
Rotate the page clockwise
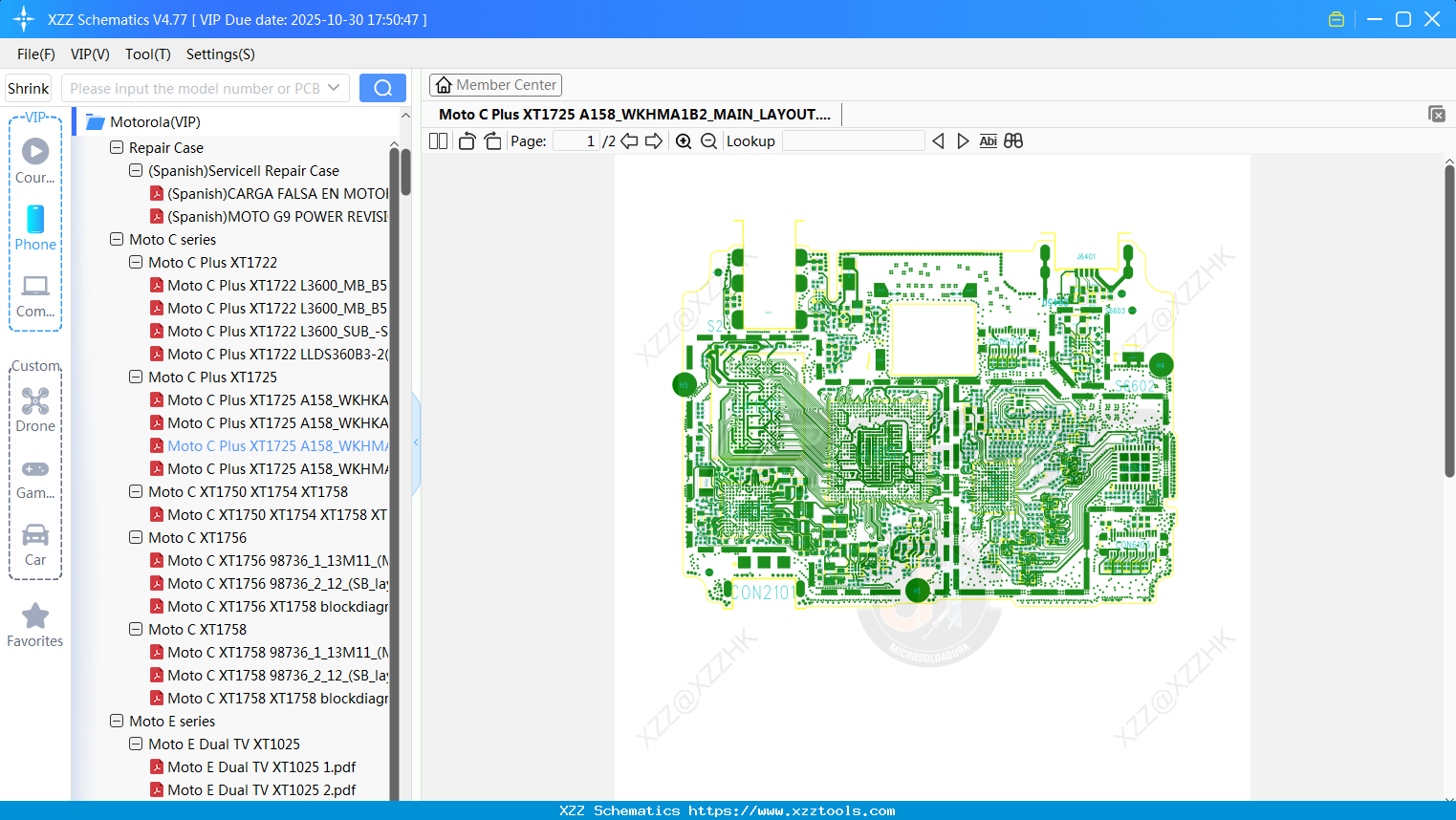tap(492, 141)
